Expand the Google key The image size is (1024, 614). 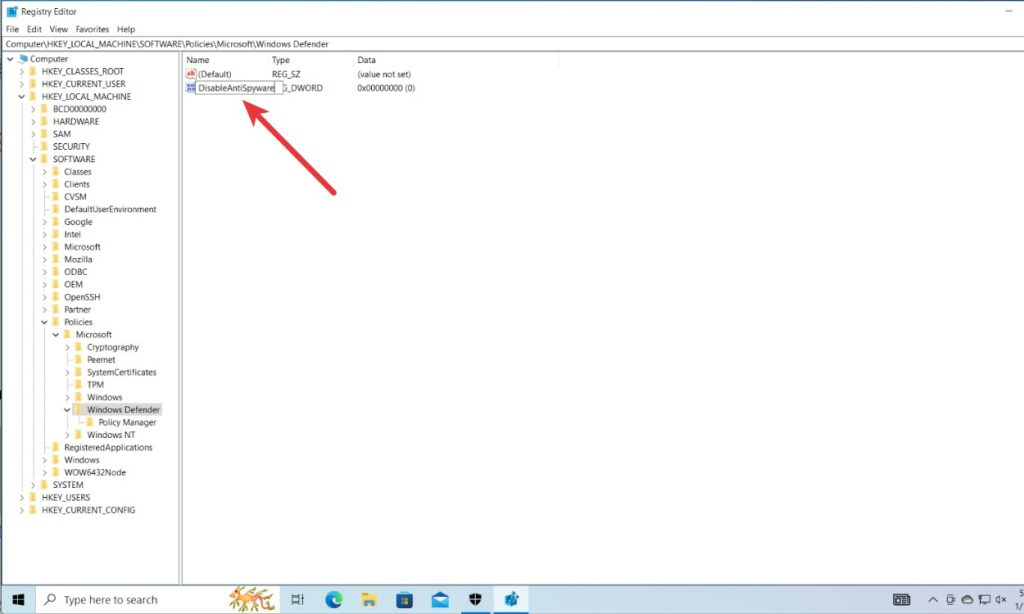(44, 222)
